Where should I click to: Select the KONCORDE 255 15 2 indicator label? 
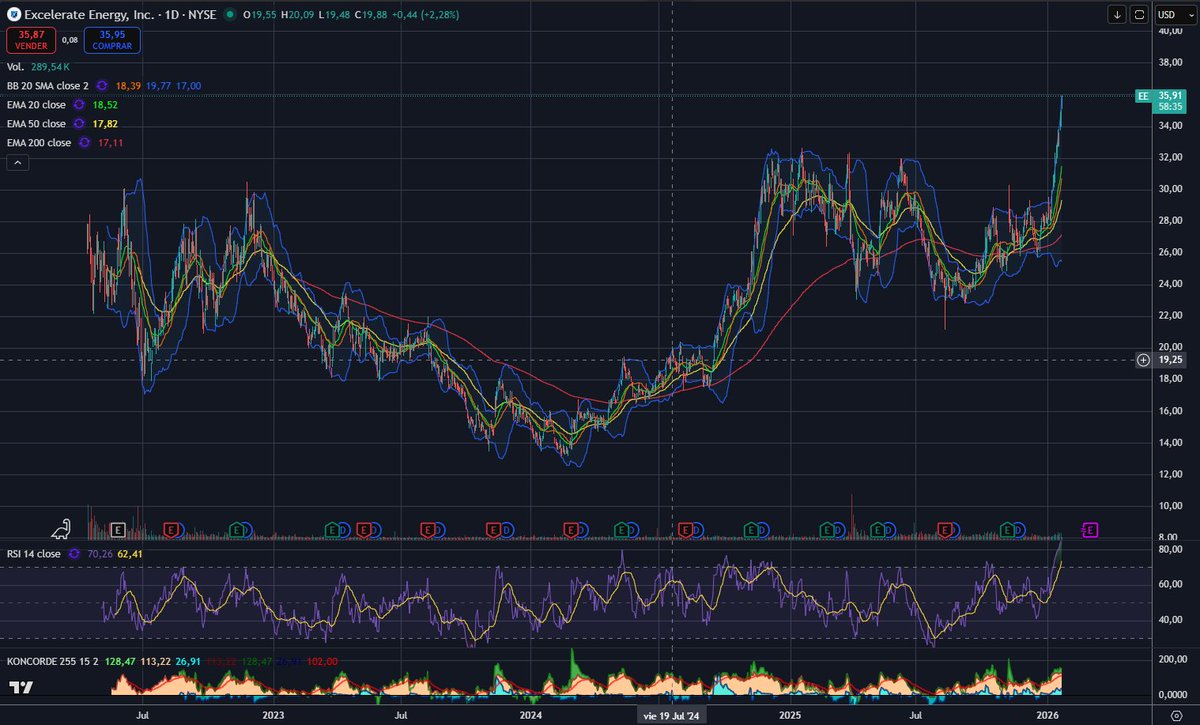pos(54,661)
